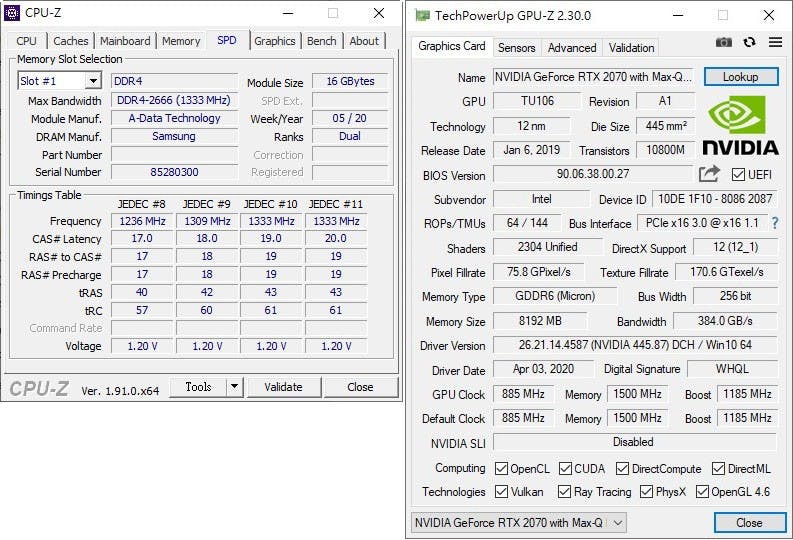Click the Digital Signature WHQL value
The height and width of the screenshot is (540, 793).
pos(732,369)
